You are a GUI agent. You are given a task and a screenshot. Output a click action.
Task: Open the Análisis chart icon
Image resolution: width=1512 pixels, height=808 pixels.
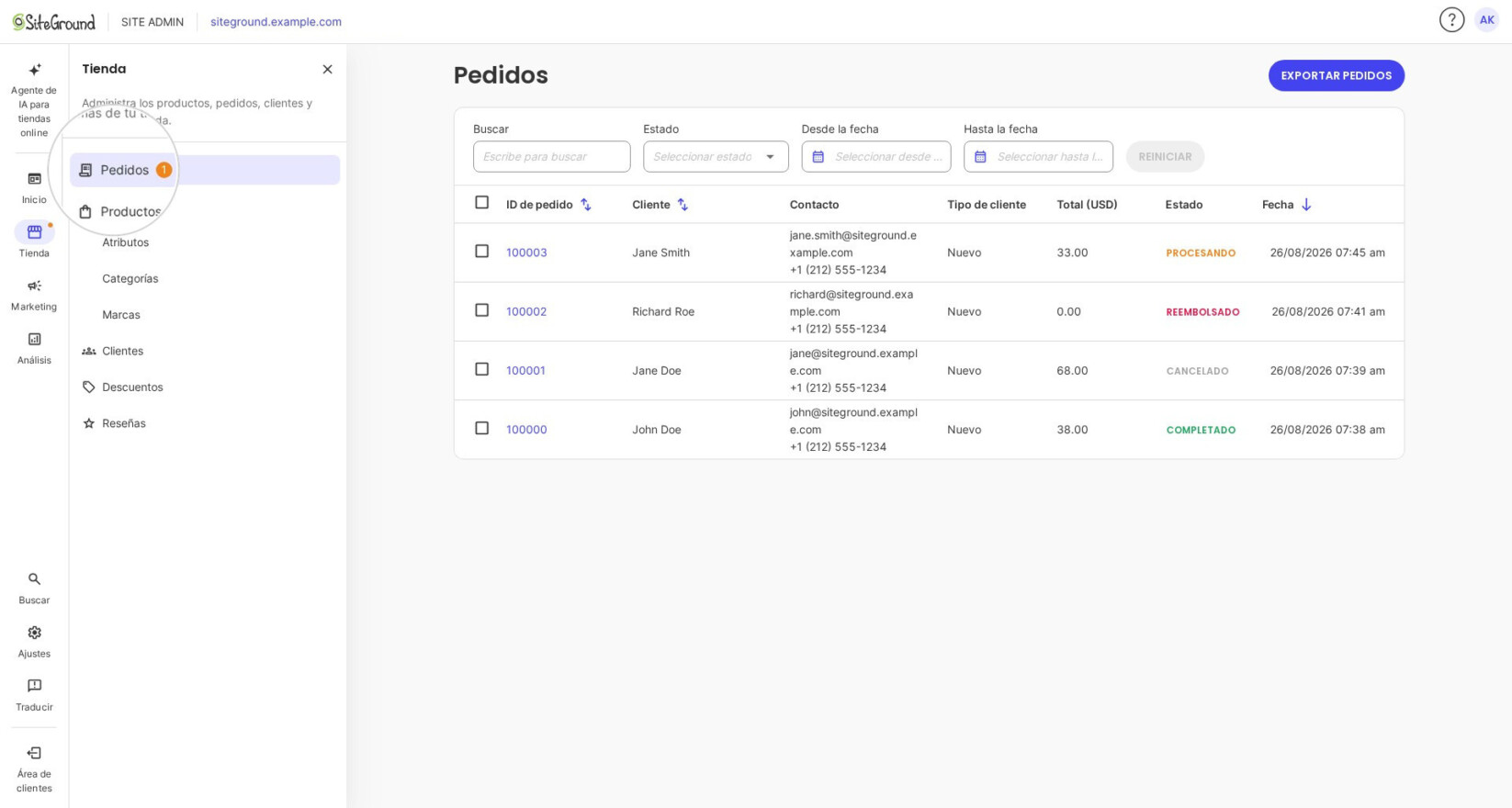(34, 340)
